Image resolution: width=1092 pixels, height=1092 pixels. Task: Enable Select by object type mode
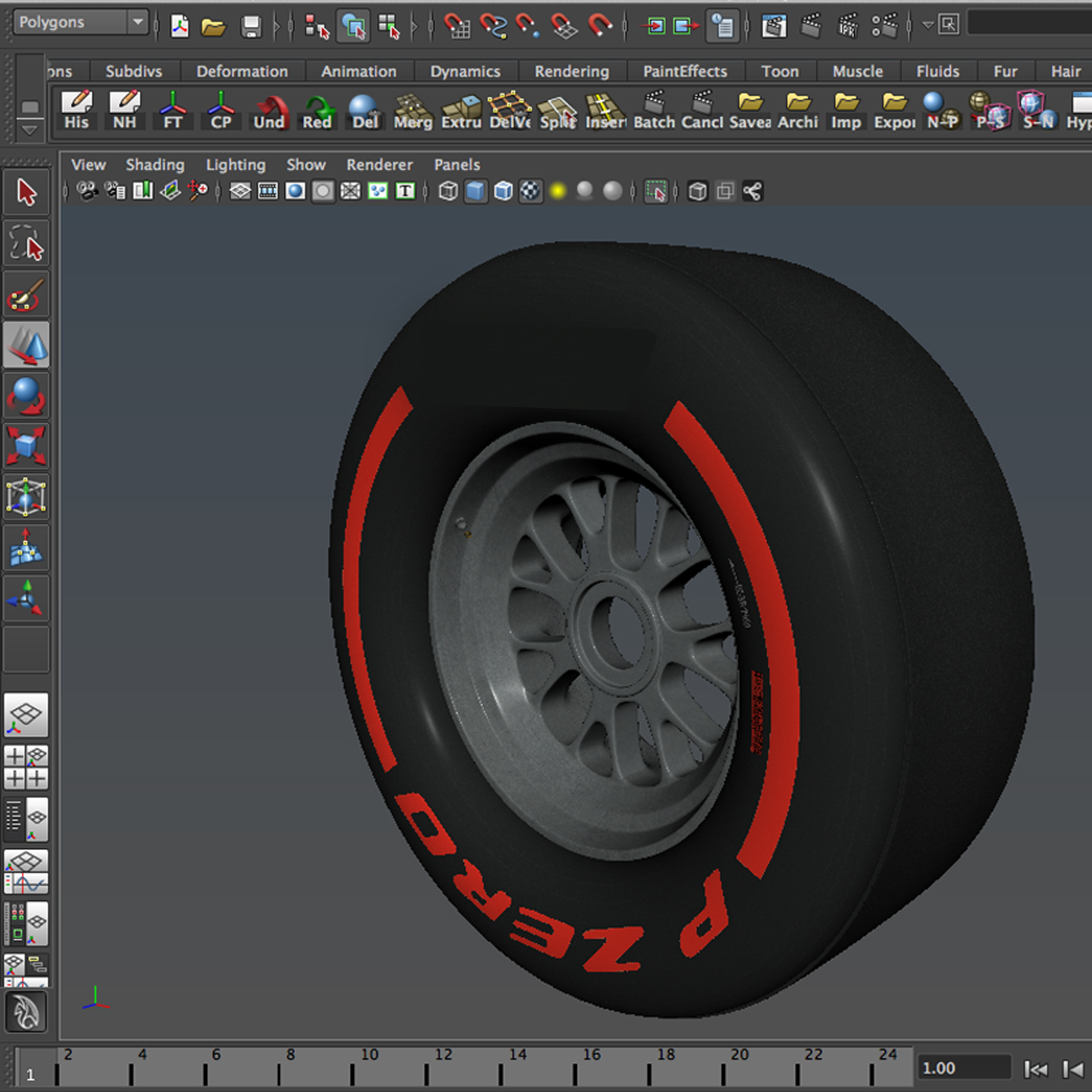pyautogui.click(x=352, y=26)
